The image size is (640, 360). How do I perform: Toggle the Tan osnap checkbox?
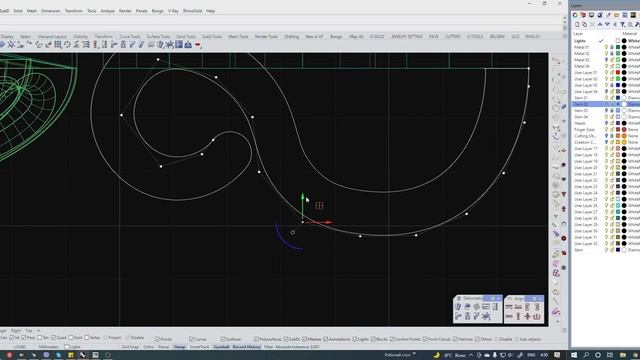click(40, 338)
